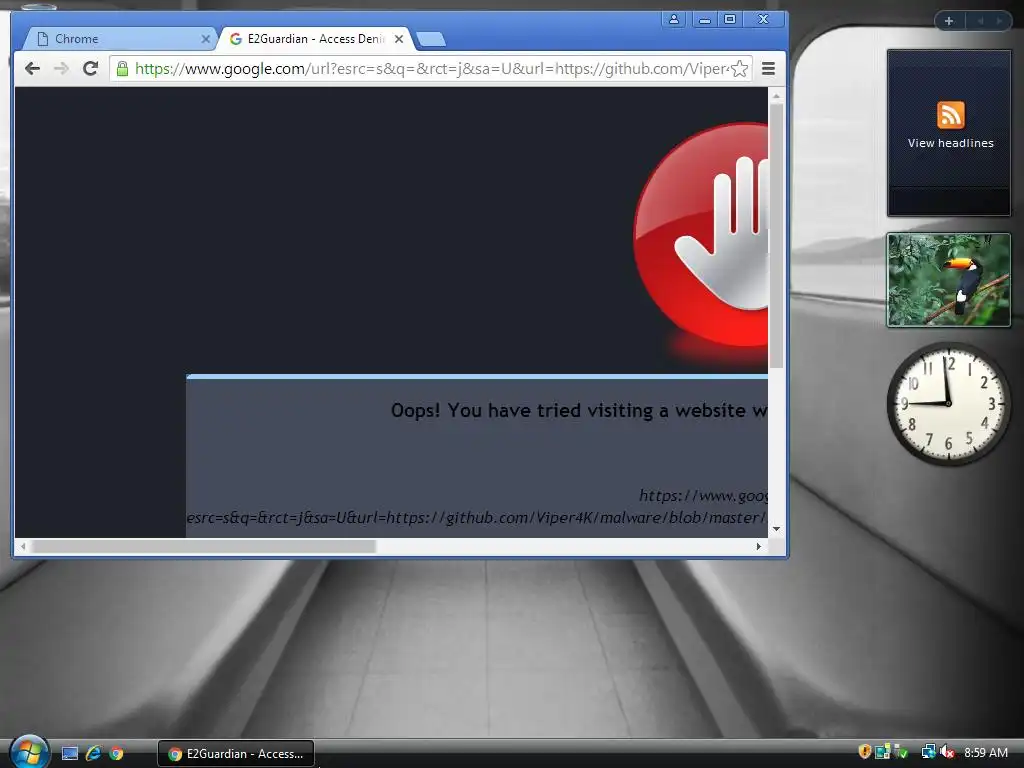Viewport: 1024px width, 768px height.
Task: Click the red stop hand image
Action: (701, 235)
